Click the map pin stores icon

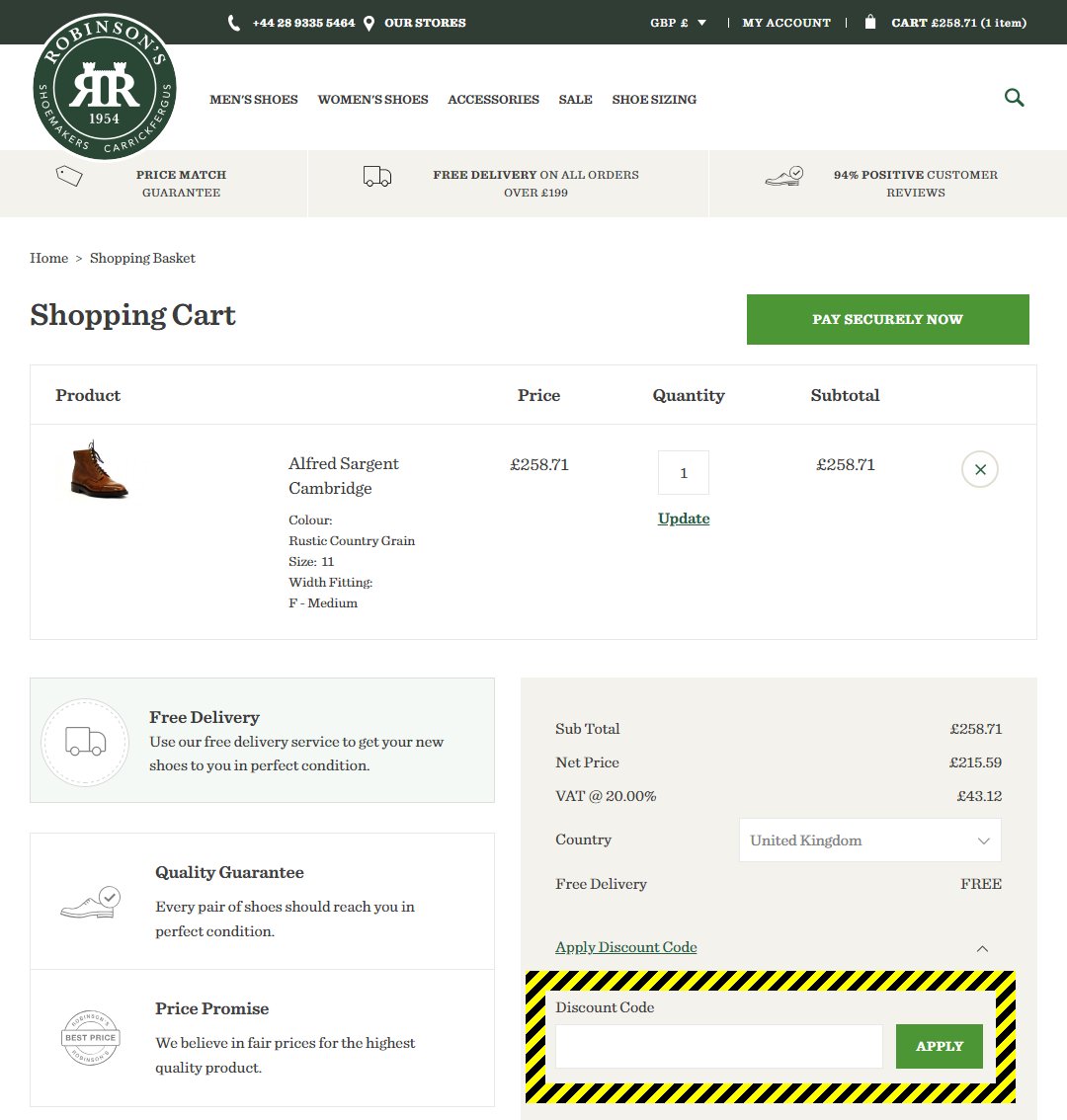click(x=369, y=24)
